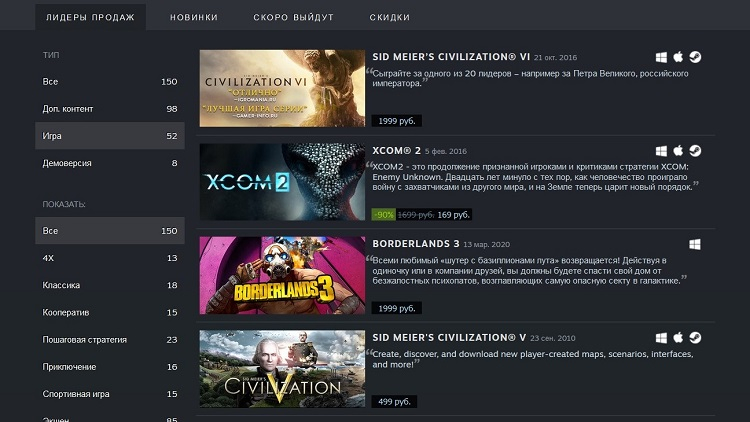Viewport: 750px width, 422px height.
Task: Click SteamOS icon for Civilization V
Action: click(x=695, y=338)
